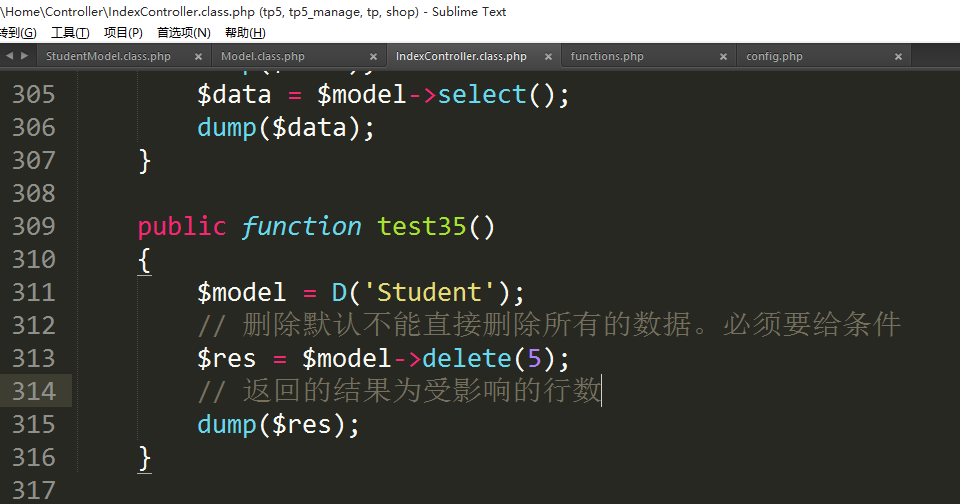Close the config.php tab
Screen dimensions: 960x504
pos(898,57)
